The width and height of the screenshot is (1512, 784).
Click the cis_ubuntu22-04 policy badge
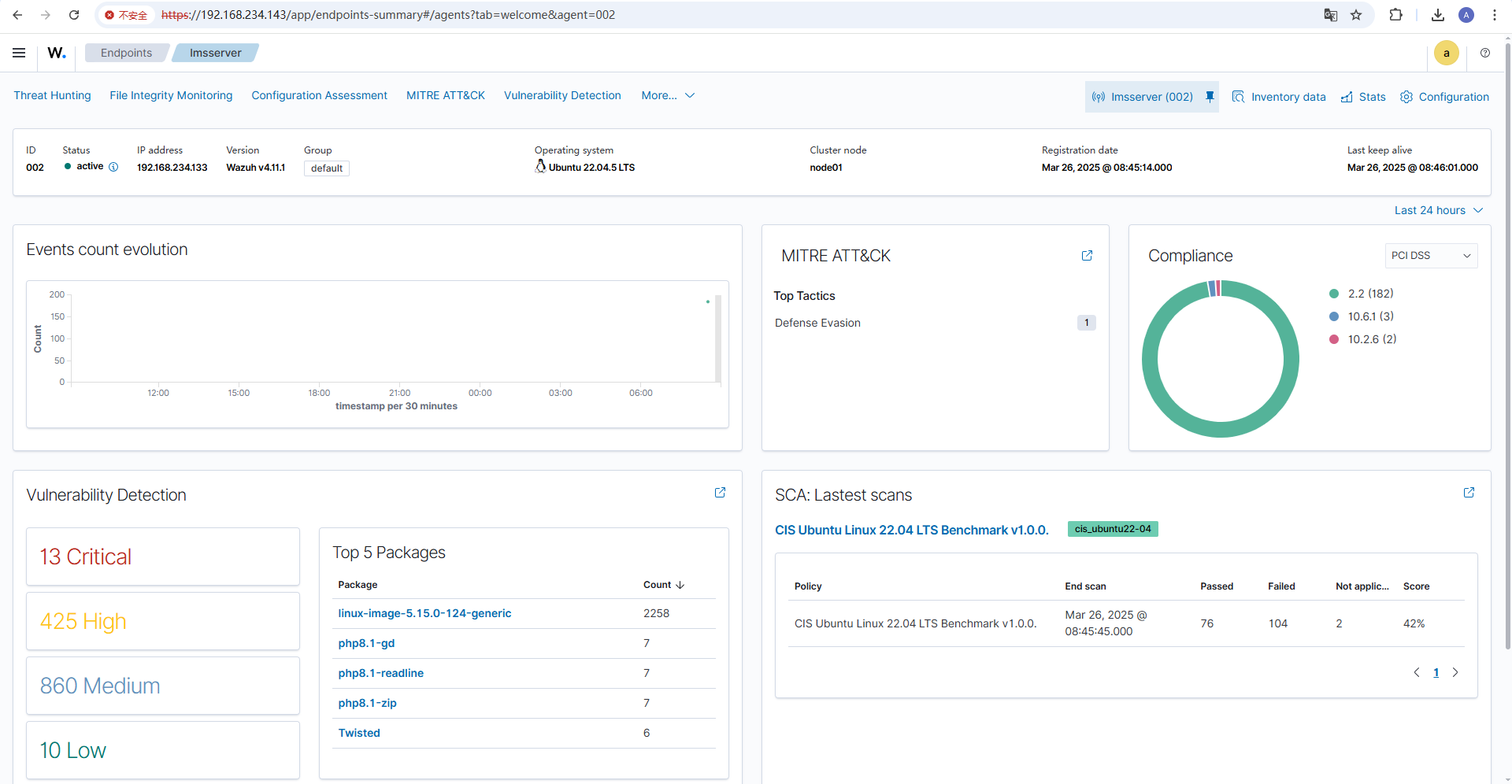(1113, 529)
